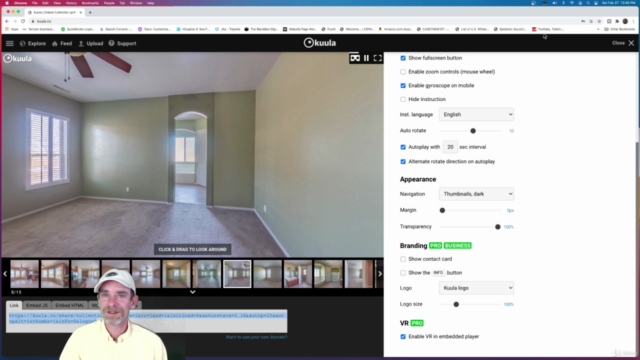Adjust the Logo size slider
The height and width of the screenshot is (360, 640).
pos(456,304)
